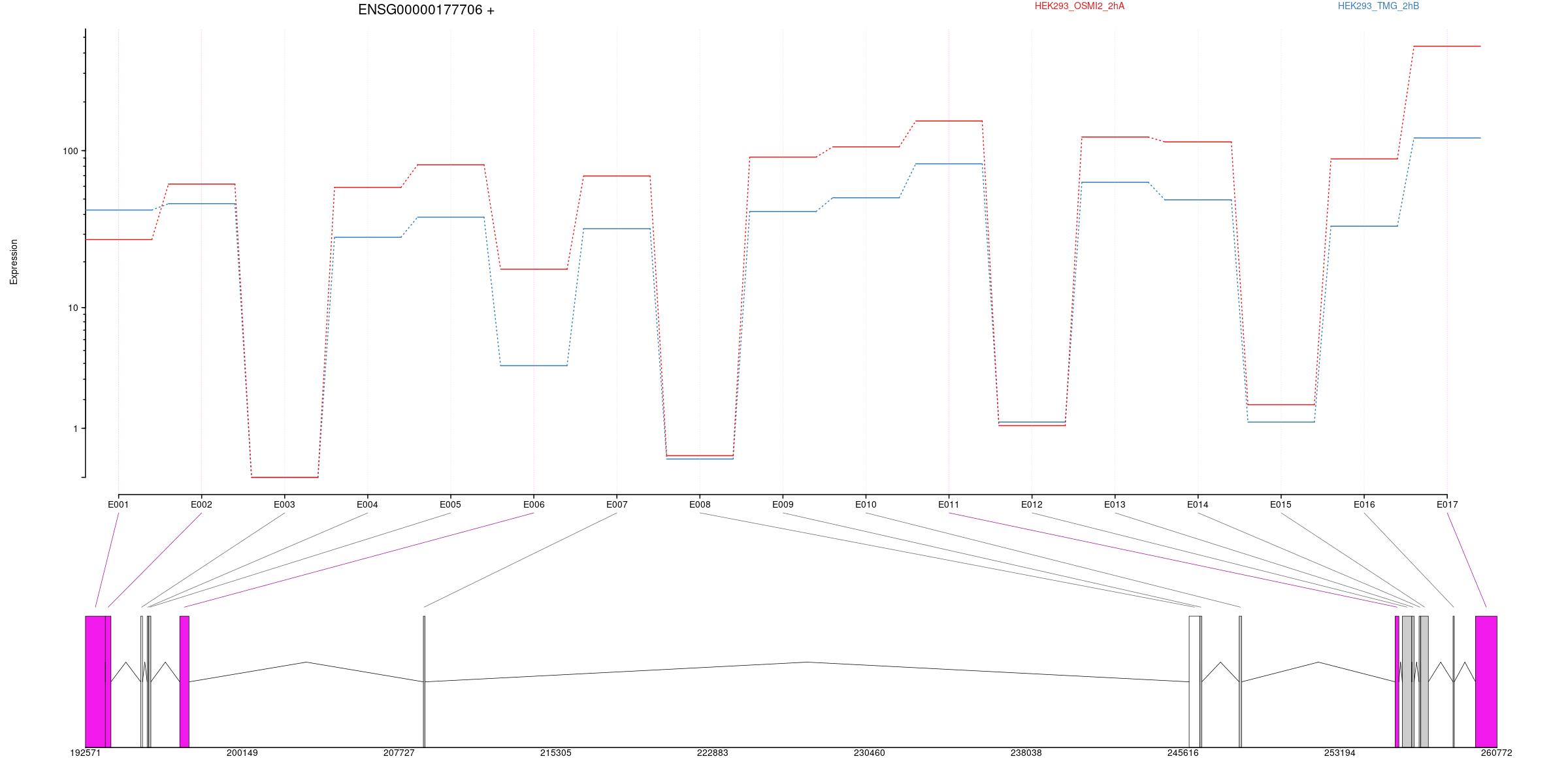The height and width of the screenshot is (784, 1568).
Task: Click the magenta E006 exon block in gene model
Action: (184, 681)
